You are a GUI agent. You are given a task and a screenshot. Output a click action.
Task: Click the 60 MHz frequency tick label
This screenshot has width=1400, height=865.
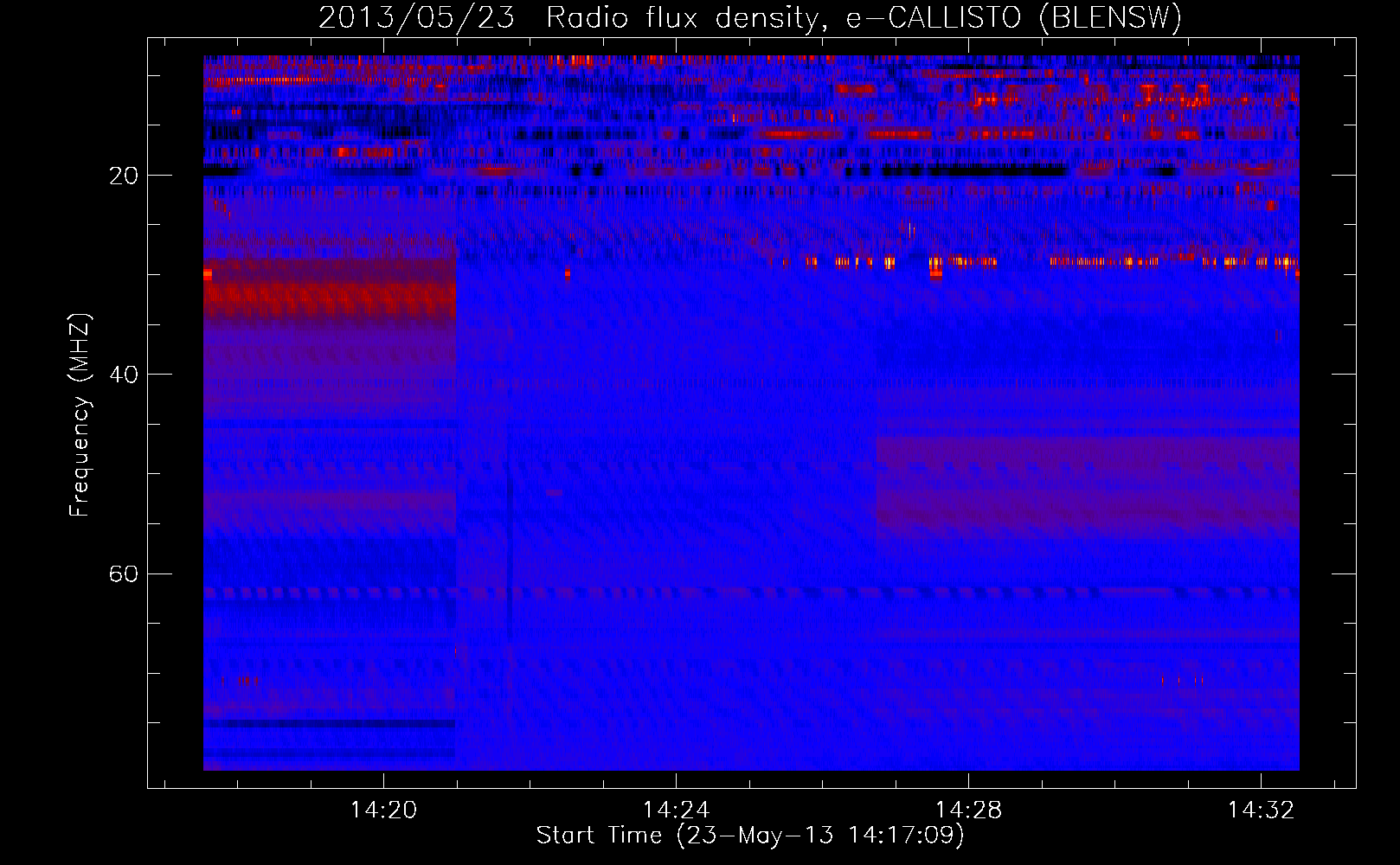click(x=124, y=574)
